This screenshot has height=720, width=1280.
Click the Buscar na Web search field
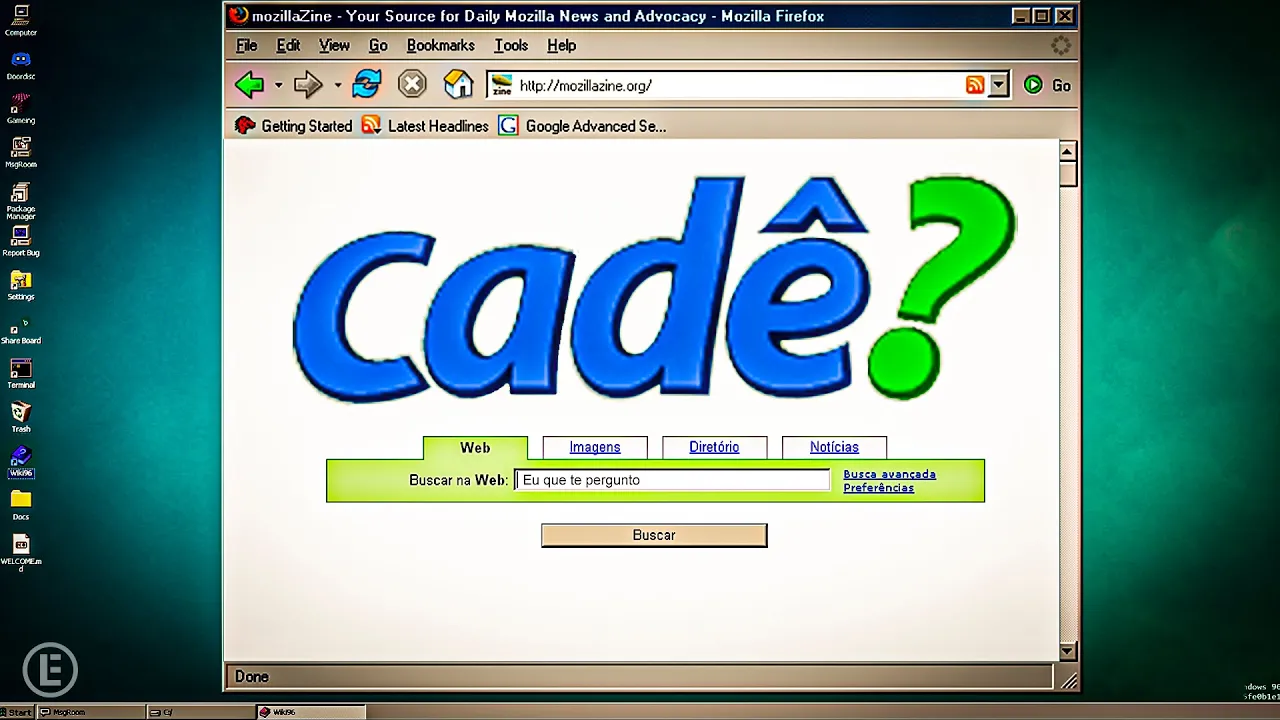pos(672,480)
